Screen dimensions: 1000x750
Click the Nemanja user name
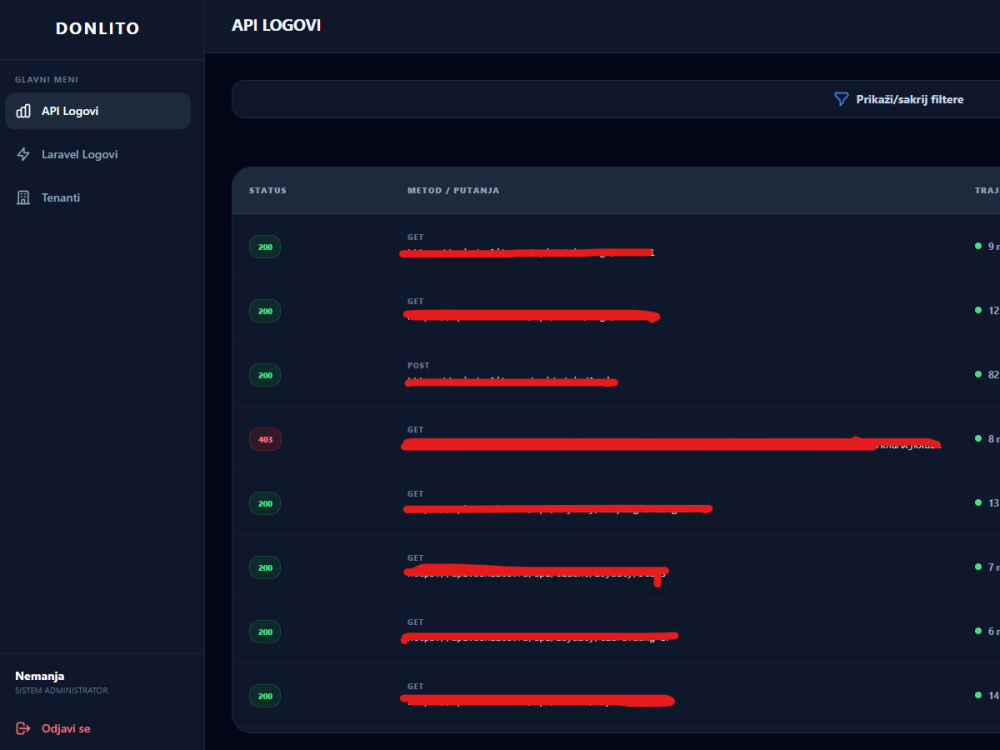(40, 676)
